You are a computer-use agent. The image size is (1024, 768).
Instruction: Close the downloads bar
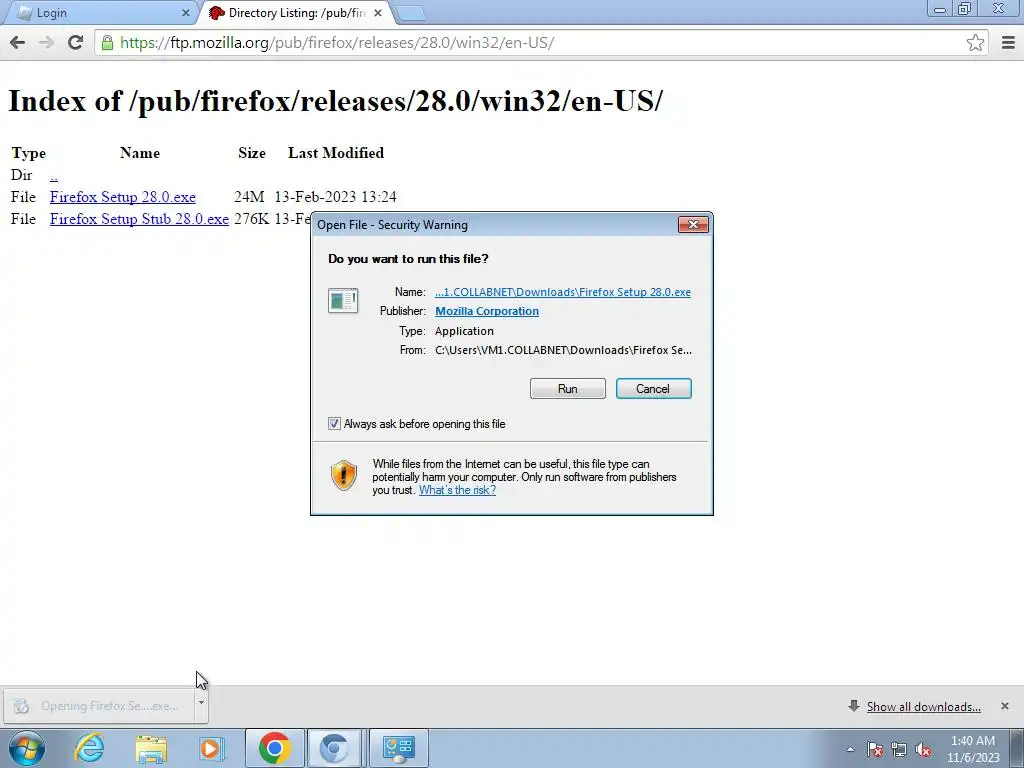pyautogui.click(x=1004, y=706)
